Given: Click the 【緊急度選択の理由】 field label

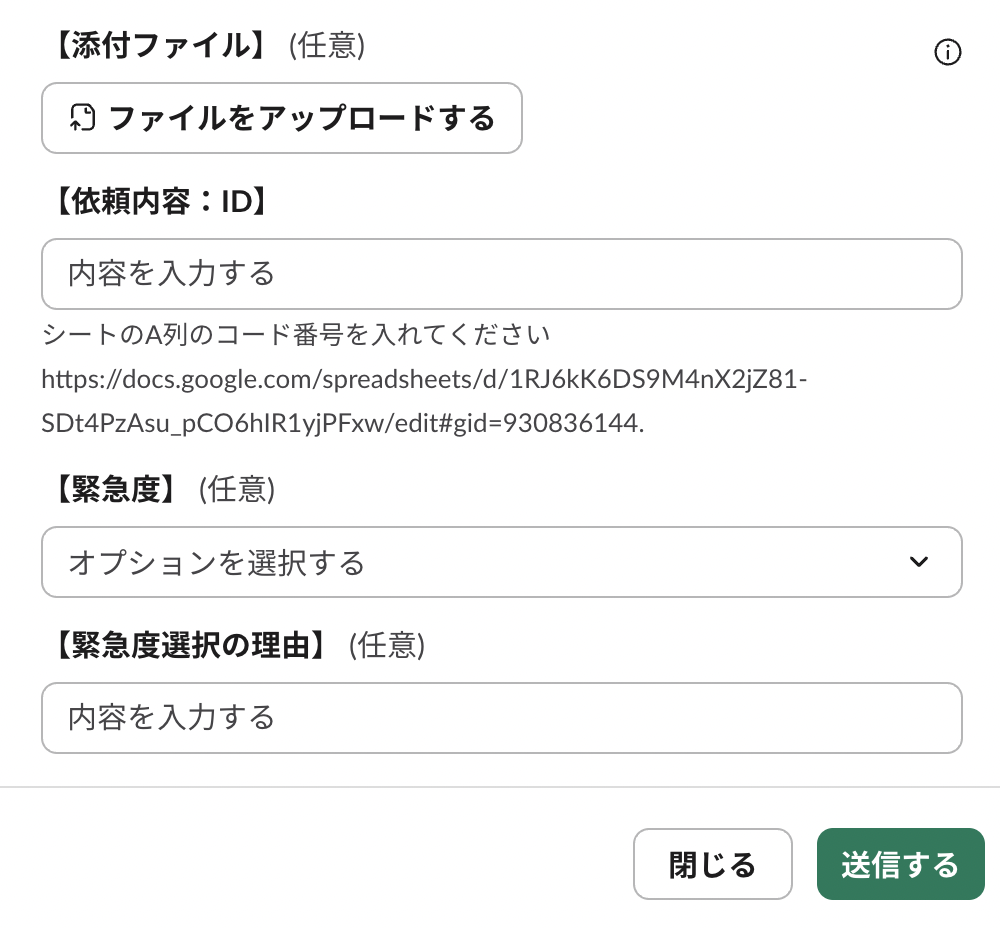Looking at the screenshot, I should point(190,645).
